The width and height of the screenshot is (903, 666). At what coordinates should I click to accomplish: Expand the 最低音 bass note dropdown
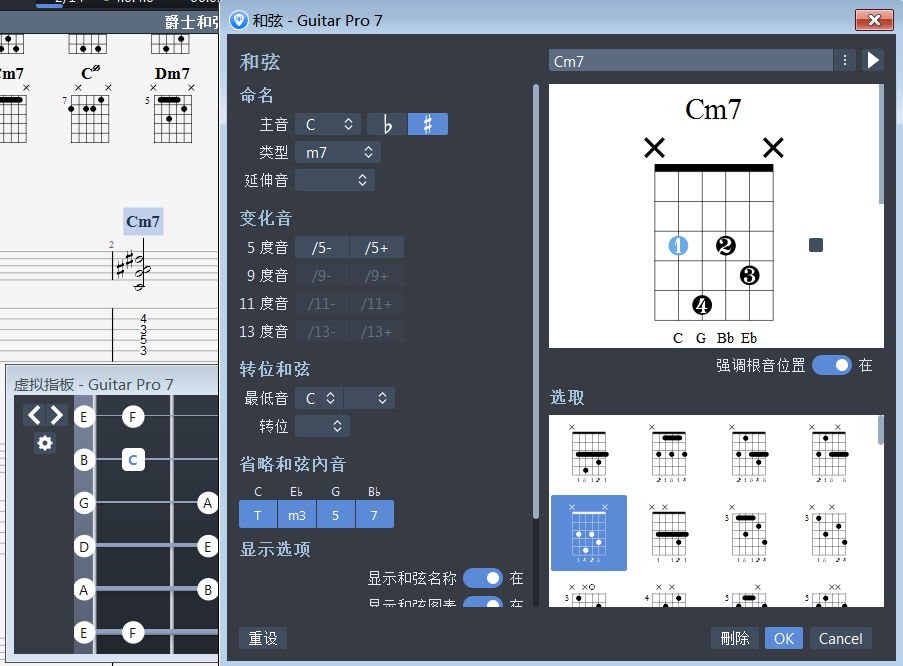(319, 397)
